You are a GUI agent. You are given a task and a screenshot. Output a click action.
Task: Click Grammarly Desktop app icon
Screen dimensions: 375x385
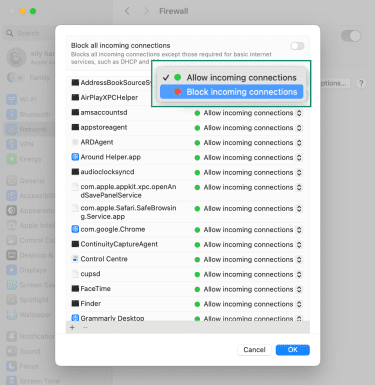75,318
